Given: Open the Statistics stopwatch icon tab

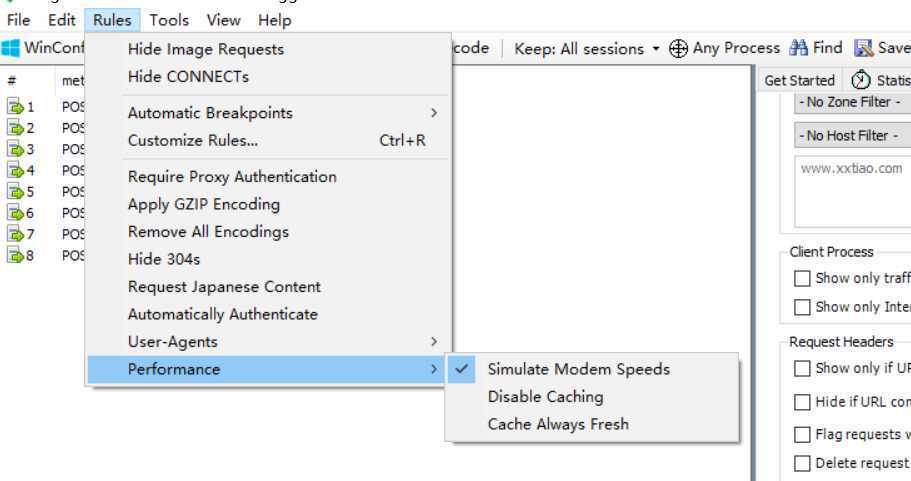Looking at the screenshot, I should pyautogui.click(x=861, y=80).
